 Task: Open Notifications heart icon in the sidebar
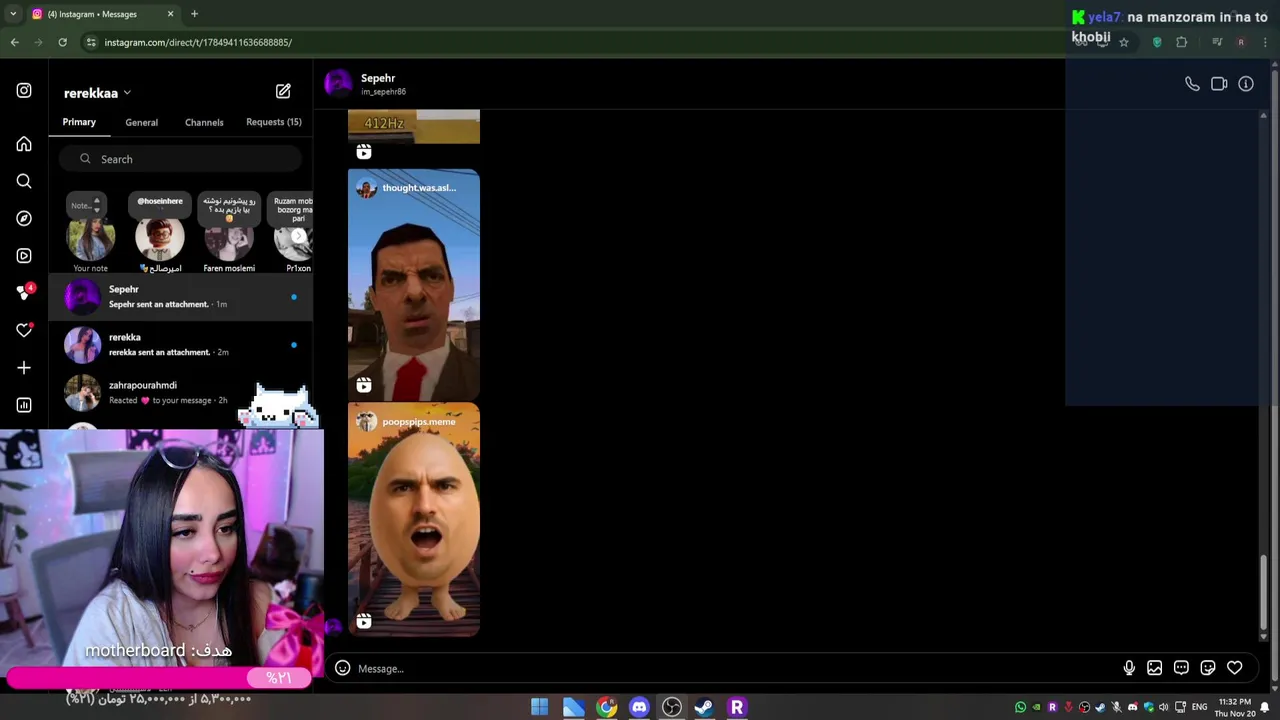click(24, 330)
